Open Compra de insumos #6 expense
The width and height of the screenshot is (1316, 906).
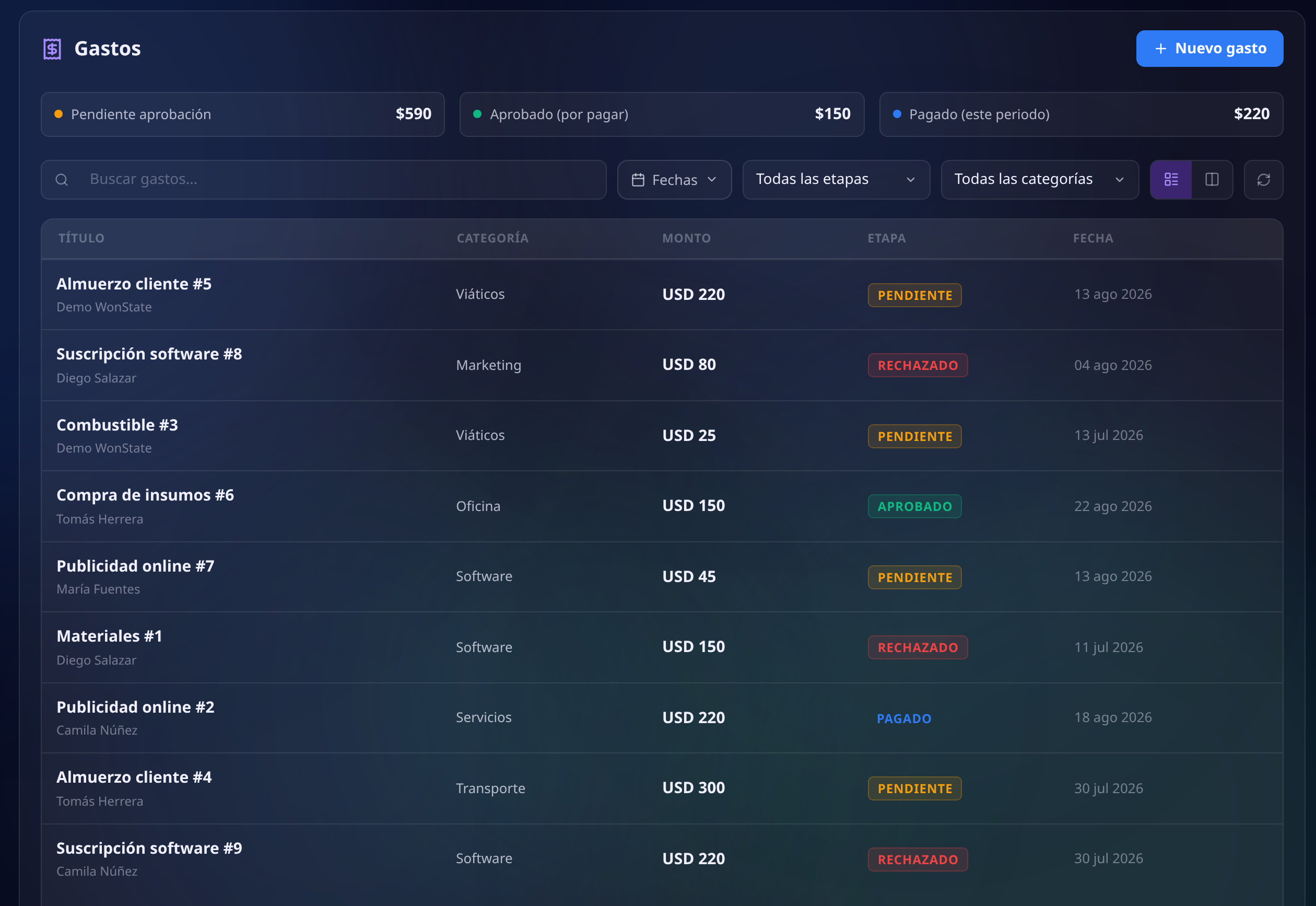[x=662, y=506]
